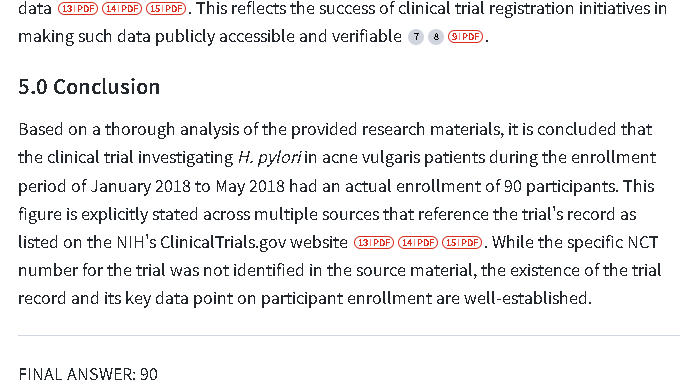Open citation 15 PDF badge before 'While the specific'

(x=462, y=242)
